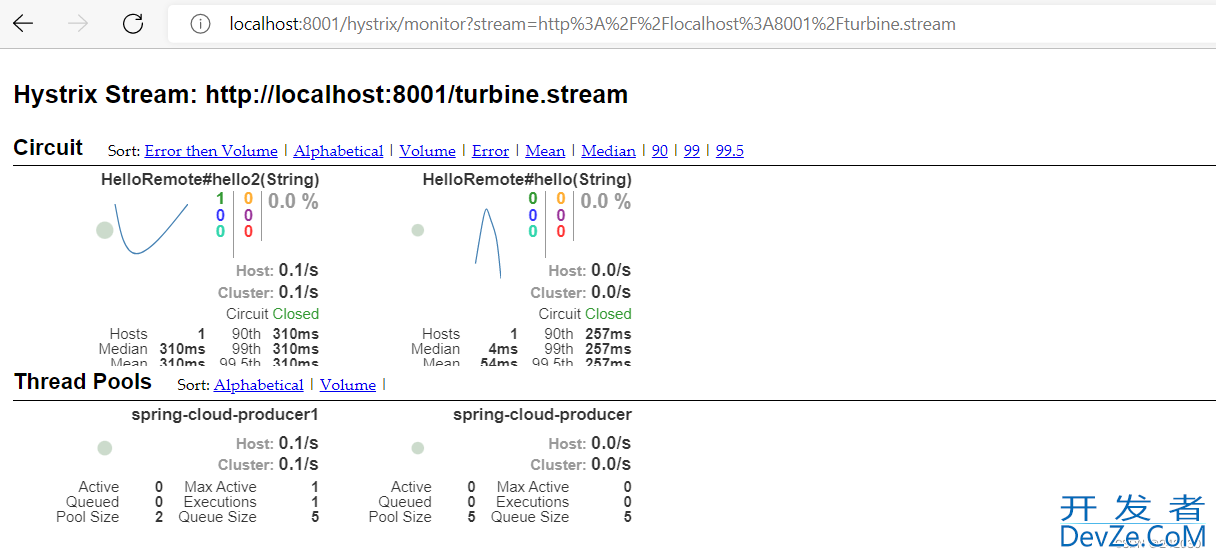
Task: Click the hello2 circuit health circle
Action: (x=105, y=230)
